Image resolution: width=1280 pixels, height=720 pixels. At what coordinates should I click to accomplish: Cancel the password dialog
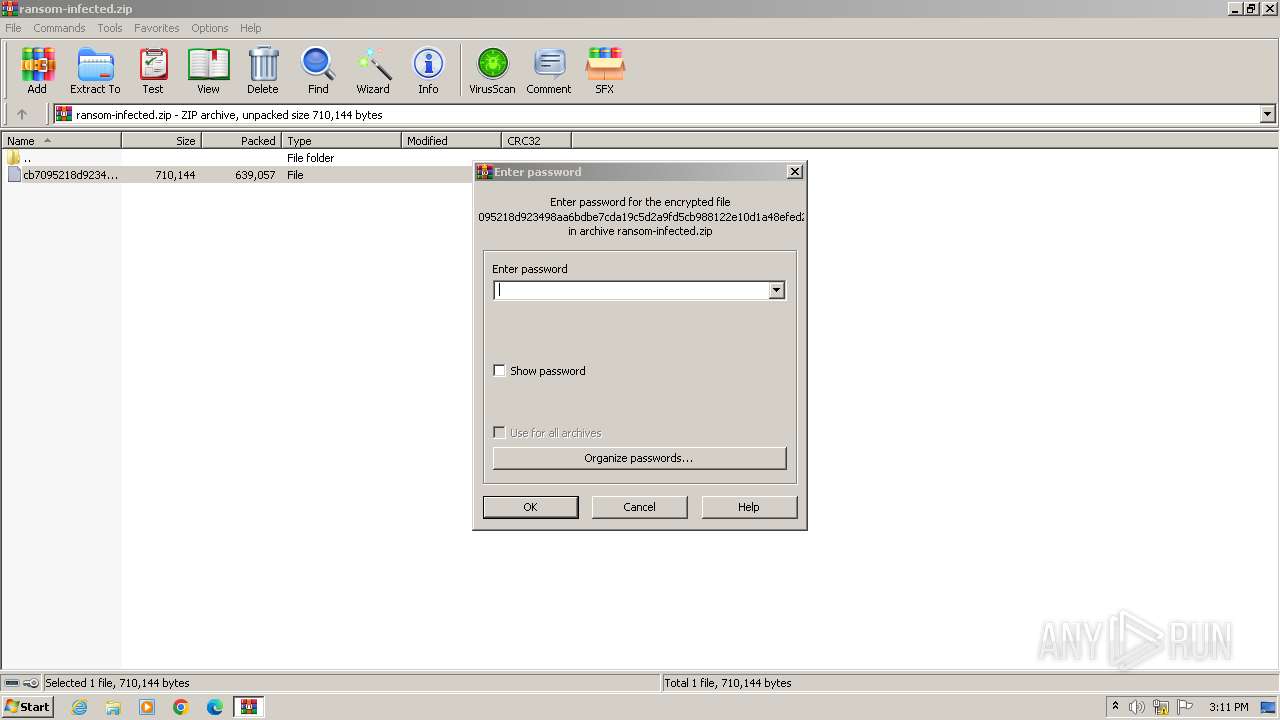639,507
